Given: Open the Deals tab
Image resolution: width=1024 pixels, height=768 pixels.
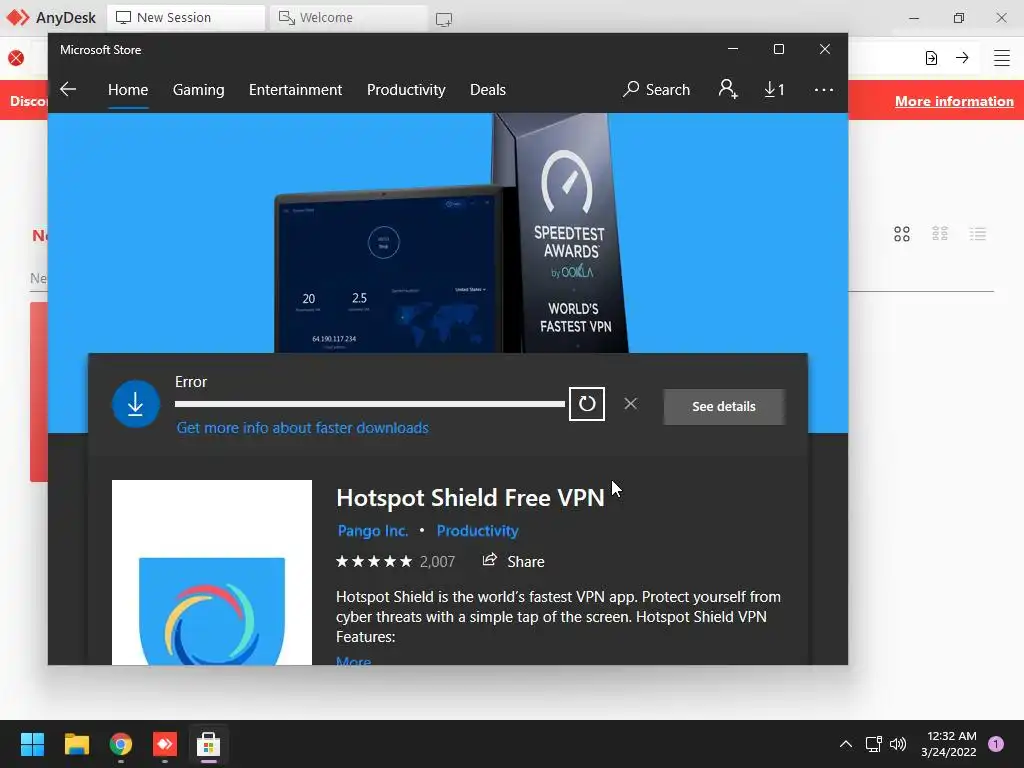Looking at the screenshot, I should (x=488, y=89).
